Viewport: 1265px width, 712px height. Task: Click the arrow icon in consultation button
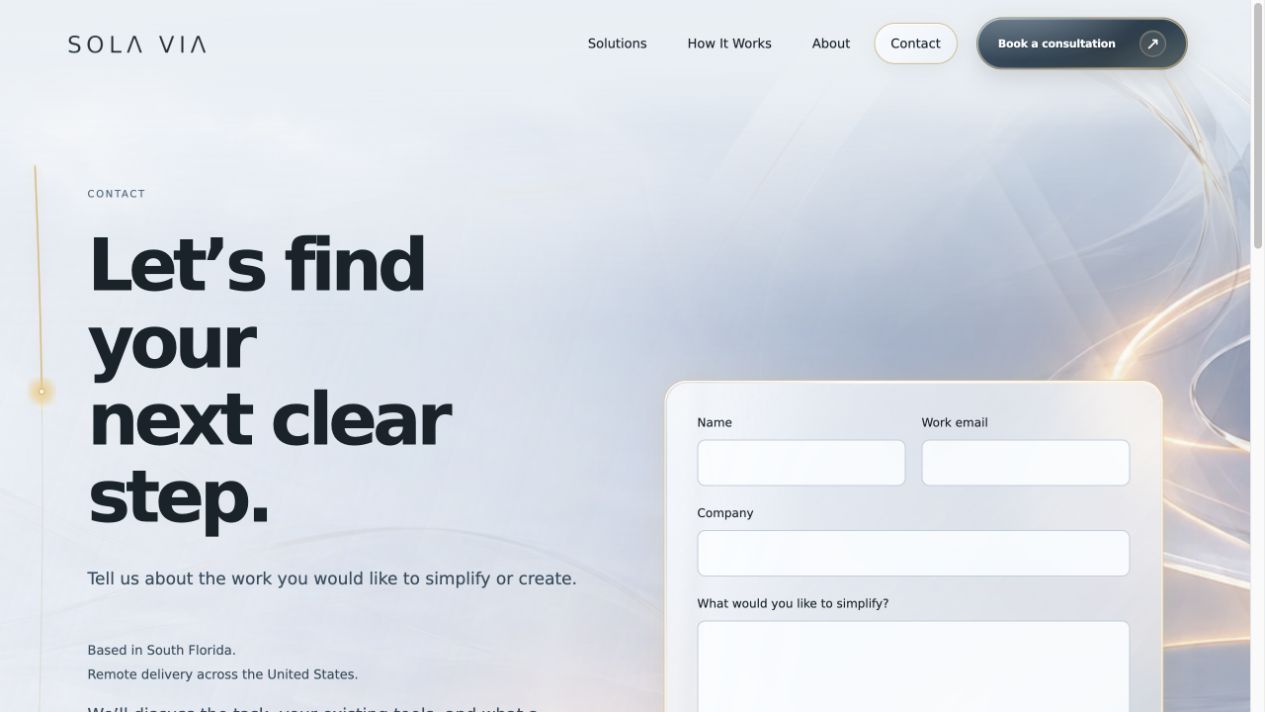point(1152,44)
